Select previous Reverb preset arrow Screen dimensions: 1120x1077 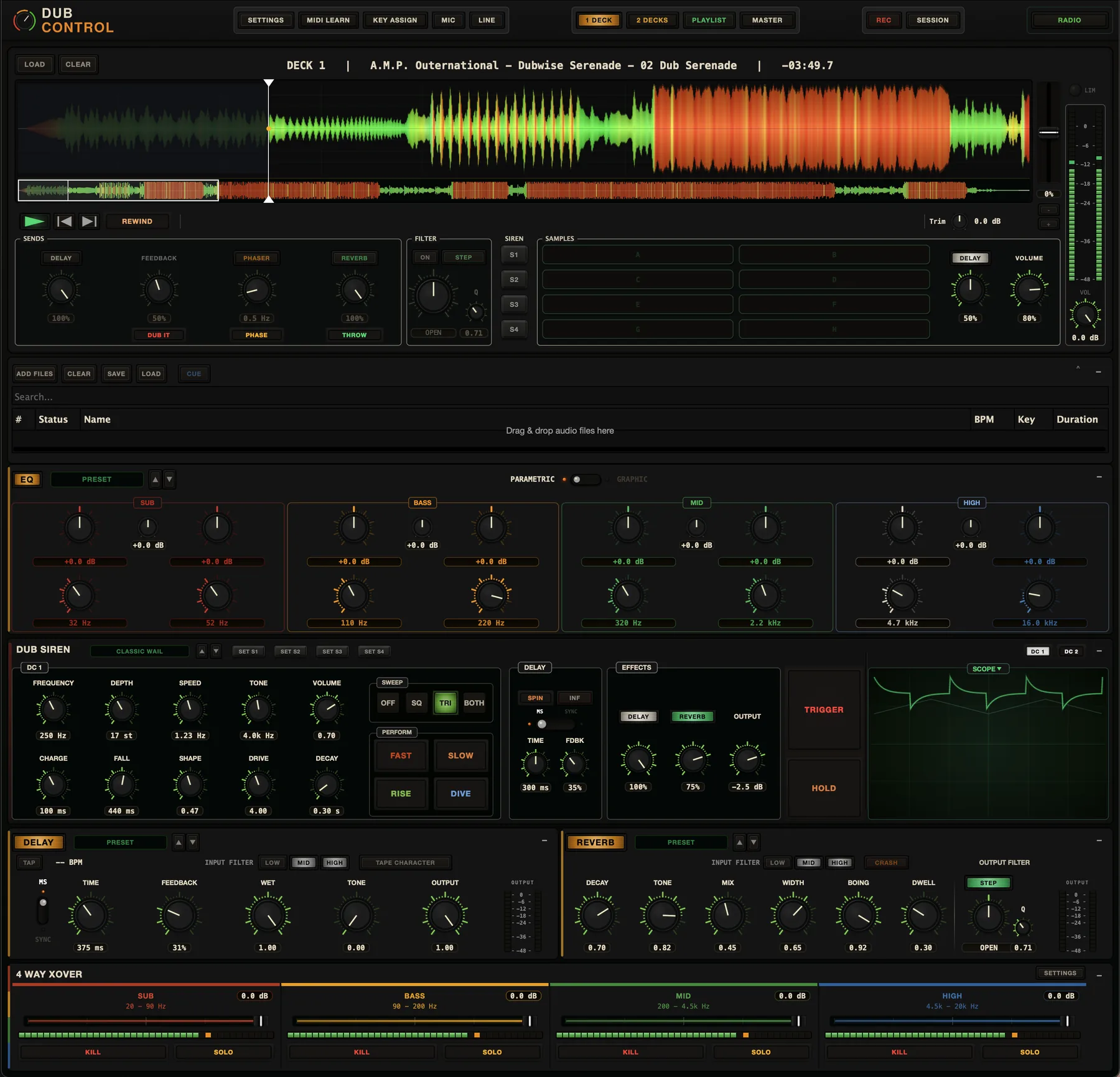[x=739, y=842]
